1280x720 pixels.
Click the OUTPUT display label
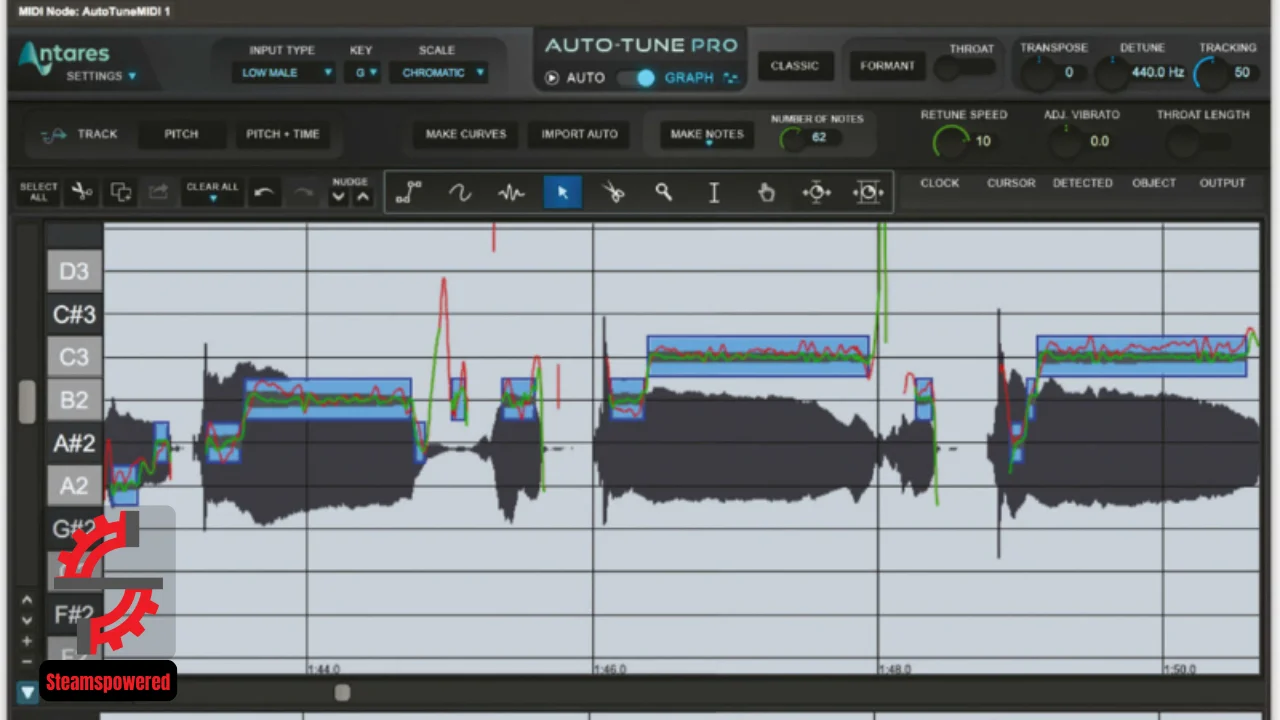pos(1222,183)
